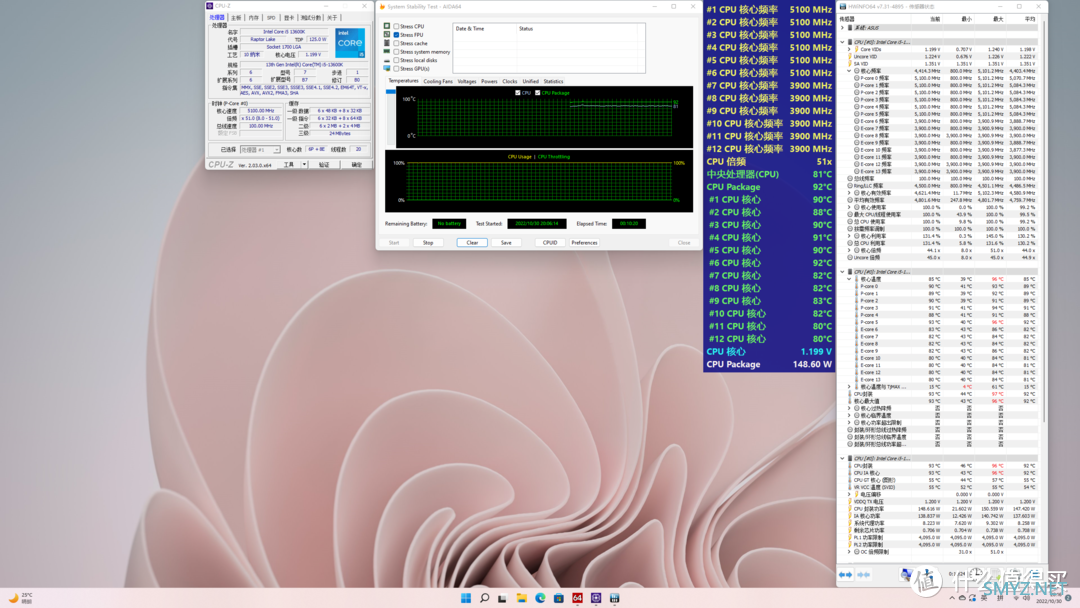Click the CPU 封装功率 row in HWiNFO

pos(937,509)
